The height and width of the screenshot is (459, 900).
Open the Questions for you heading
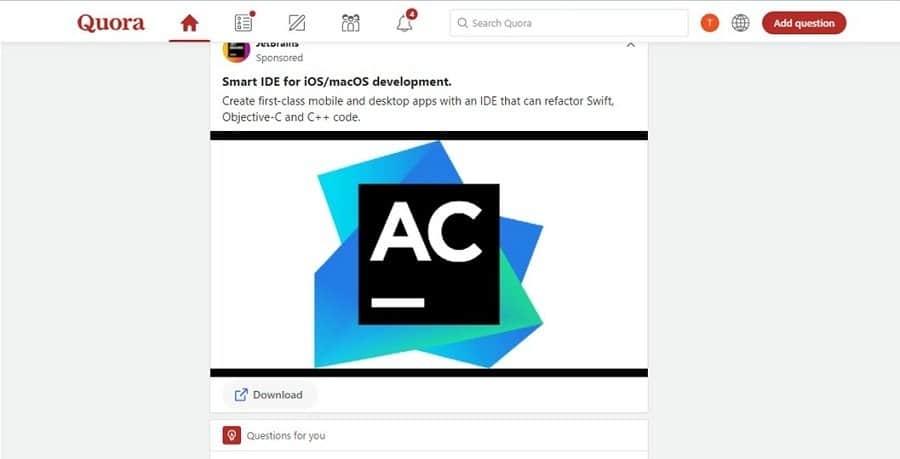click(286, 435)
